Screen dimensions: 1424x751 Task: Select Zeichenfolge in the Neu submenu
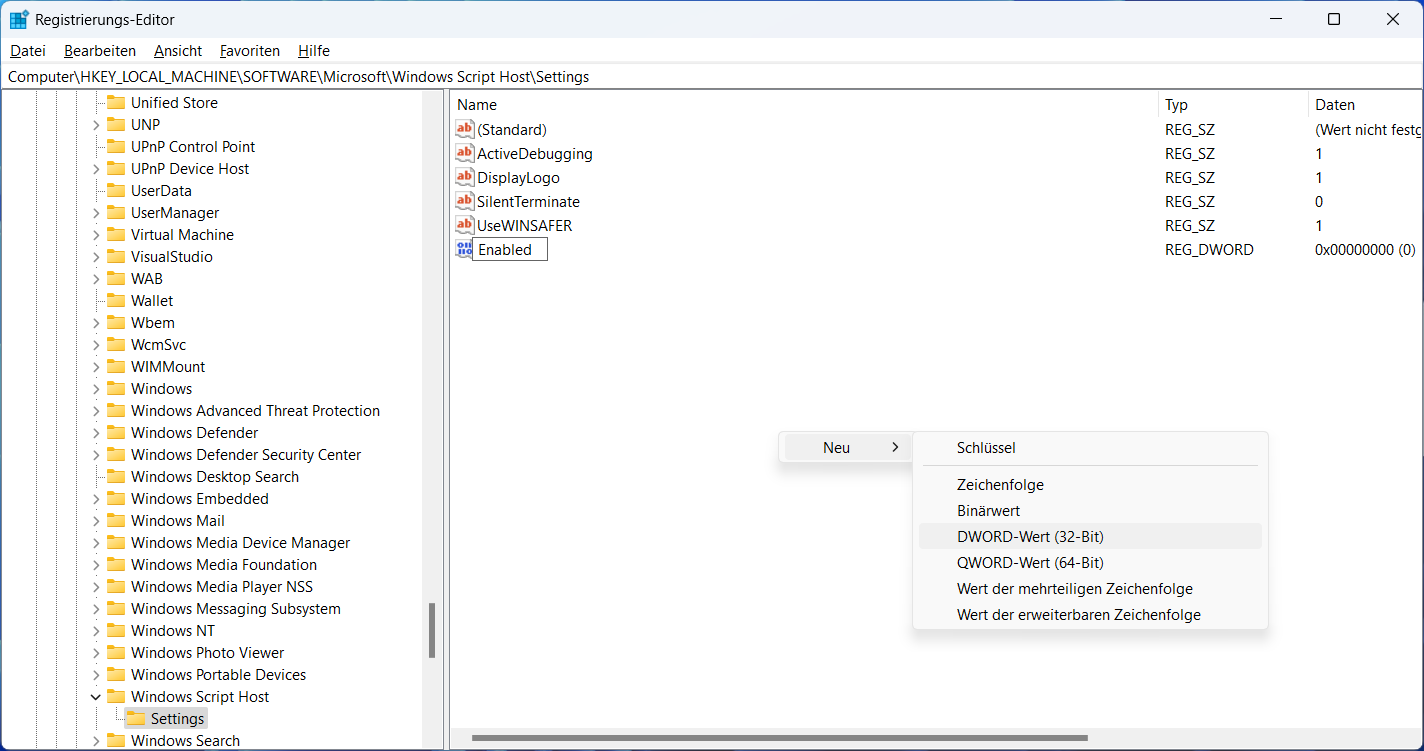(1090, 484)
